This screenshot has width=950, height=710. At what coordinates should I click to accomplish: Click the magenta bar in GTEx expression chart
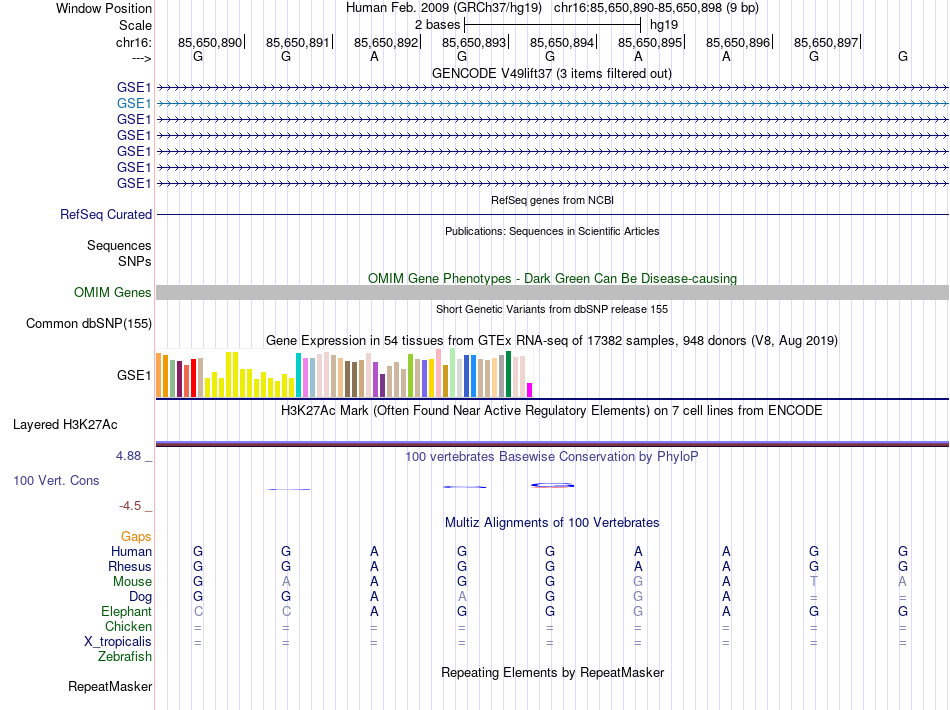pyautogui.click(x=530, y=390)
